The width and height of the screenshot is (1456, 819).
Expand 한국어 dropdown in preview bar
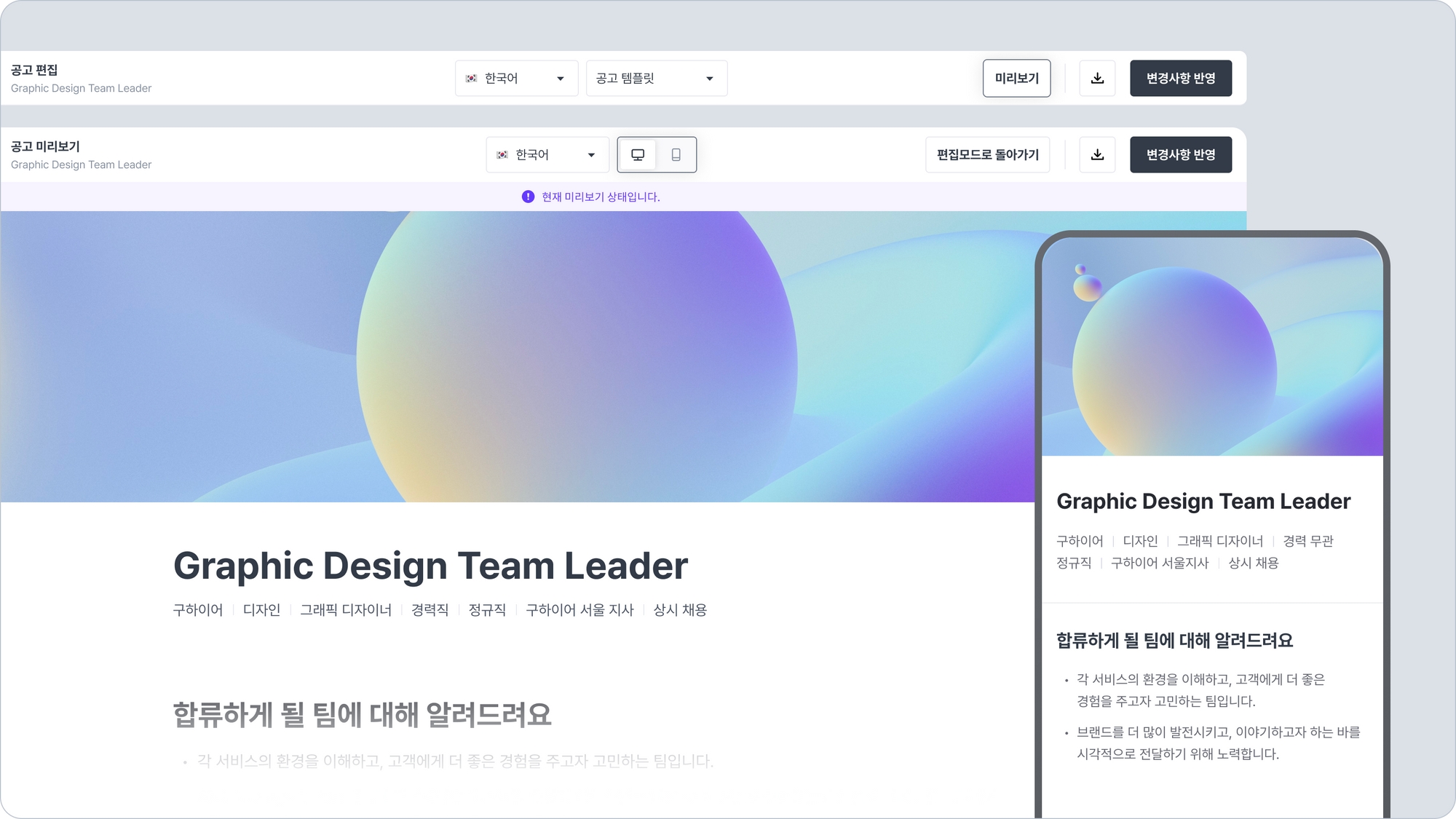point(547,155)
